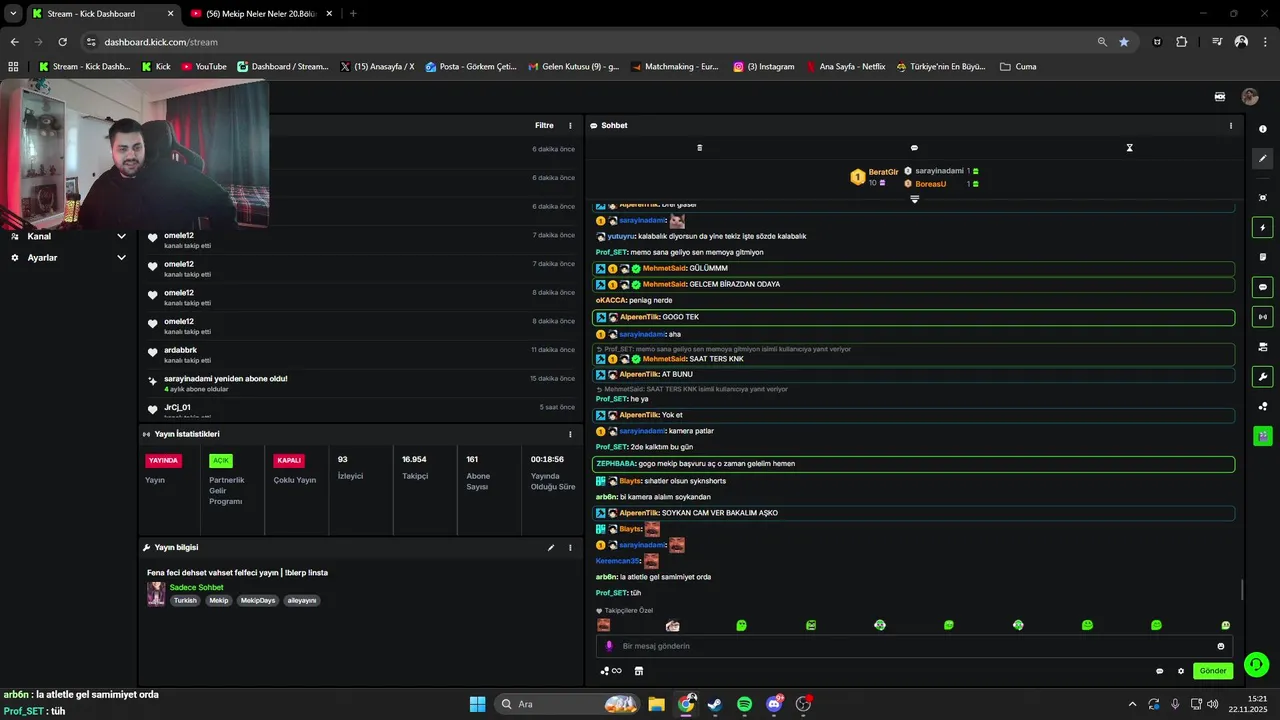This screenshot has height=720, width=1280.
Task: Open the Sohbet panel three-dot menu
Action: (1231, 126)
